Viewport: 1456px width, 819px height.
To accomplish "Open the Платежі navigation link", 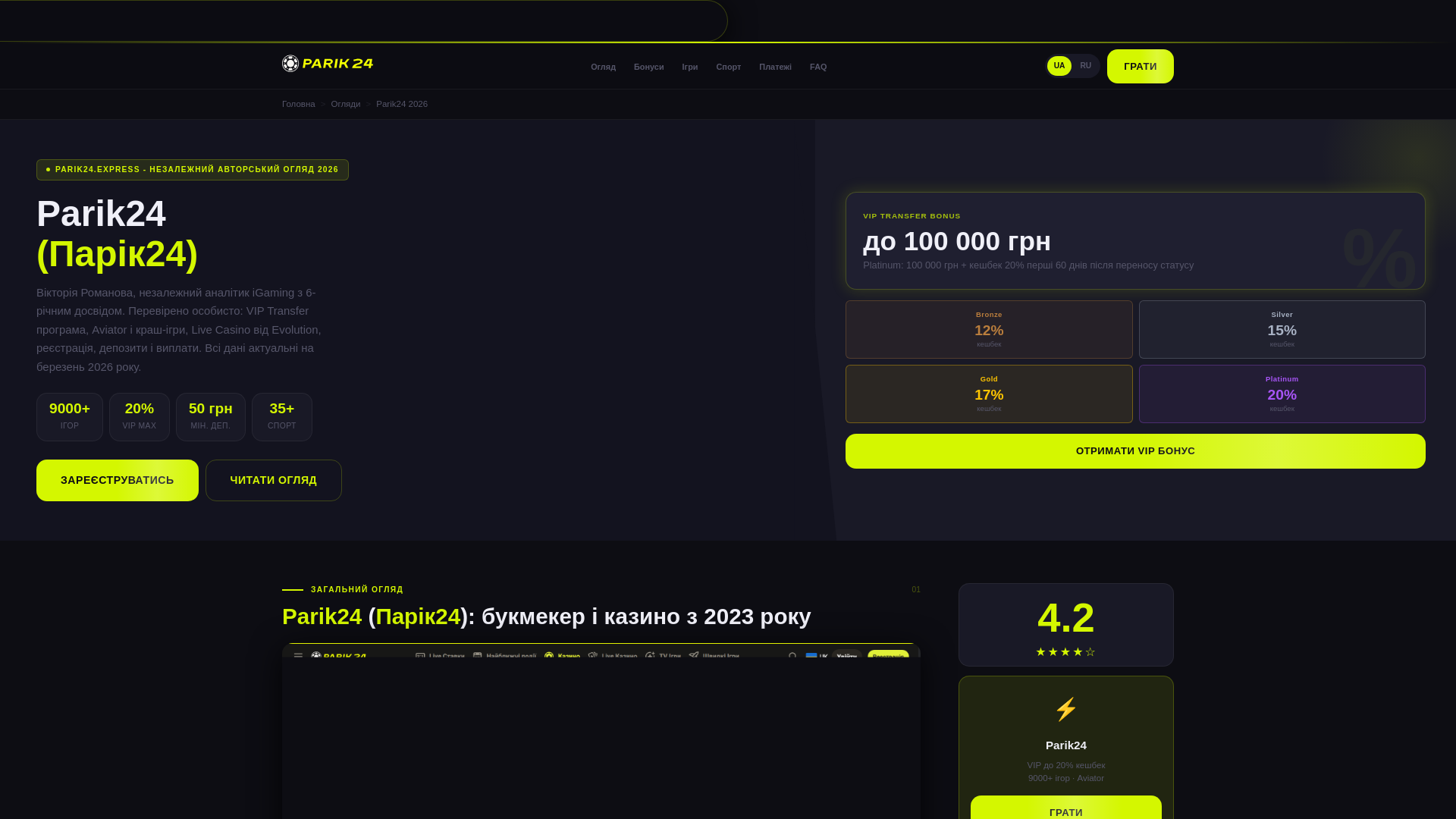I will click(x=775, y=67).
